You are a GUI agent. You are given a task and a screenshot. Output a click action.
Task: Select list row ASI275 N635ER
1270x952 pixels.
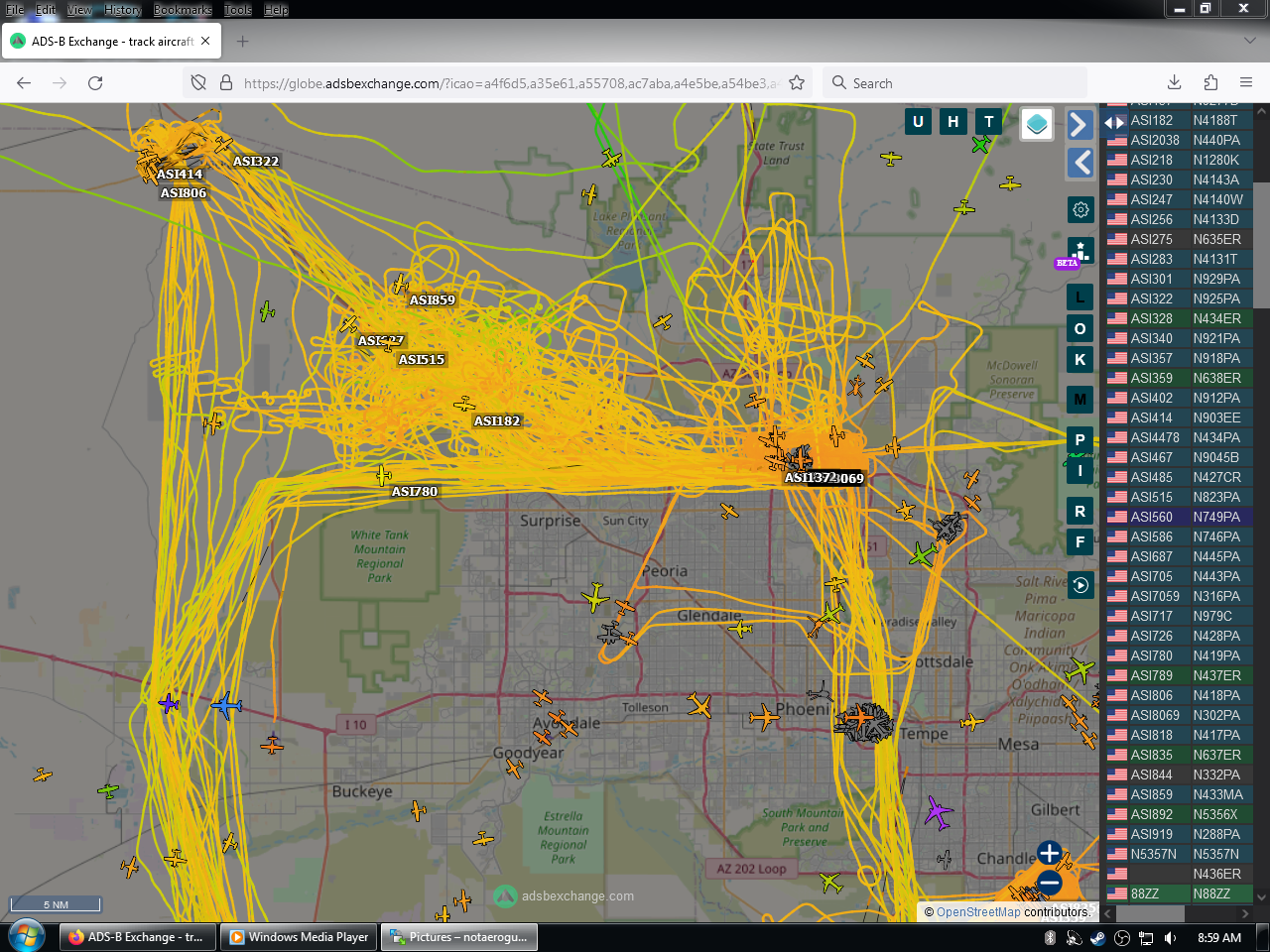[x=1178, y=239]
